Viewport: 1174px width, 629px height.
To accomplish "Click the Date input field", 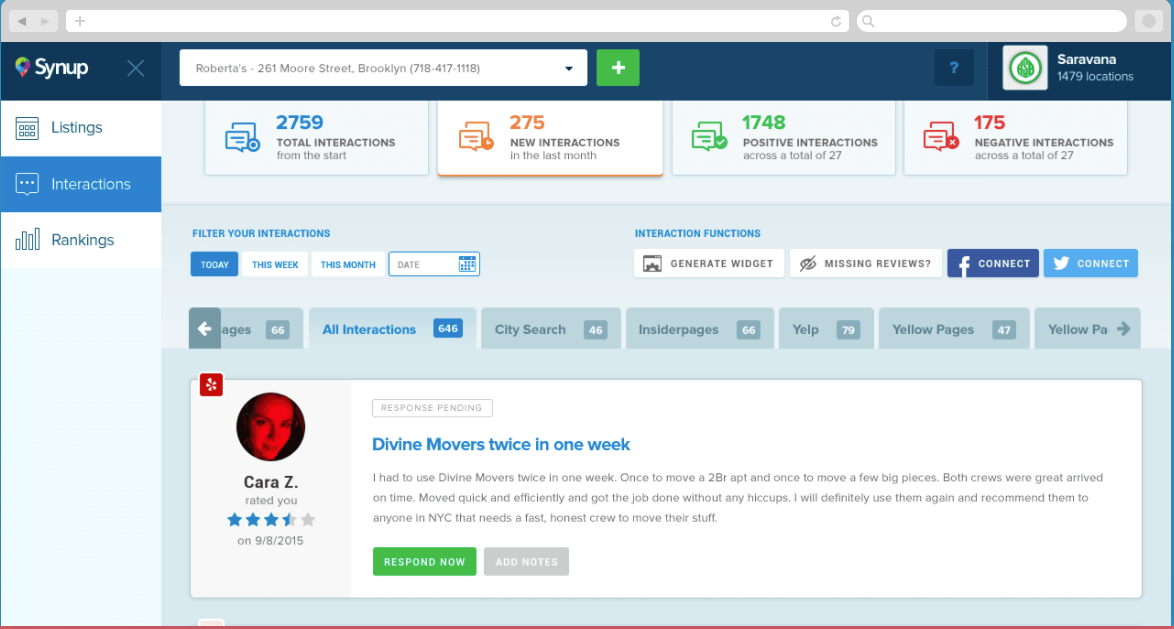I will tap(434, 264).
